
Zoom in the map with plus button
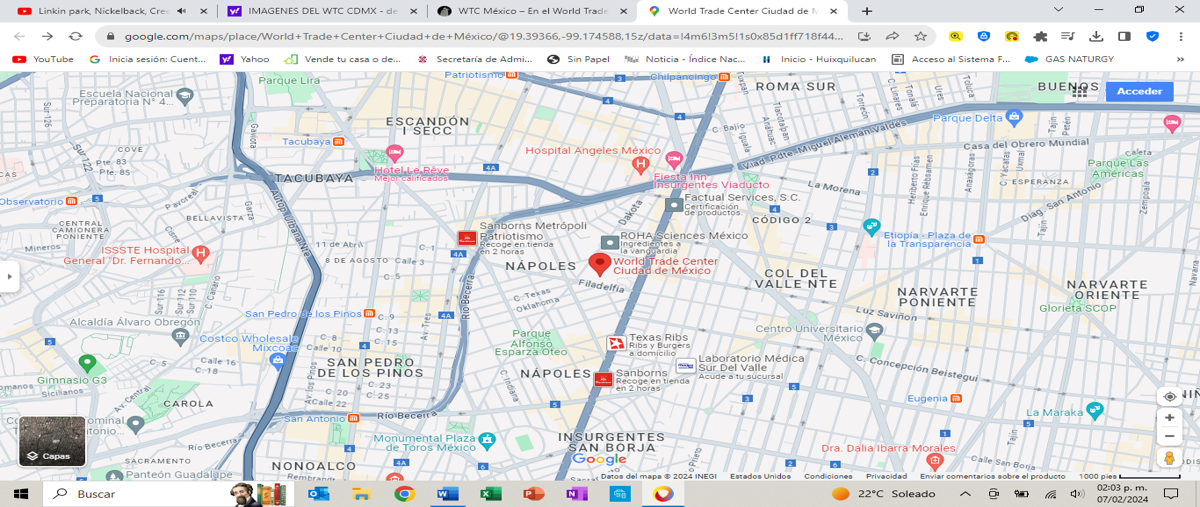pos(1169,417)
